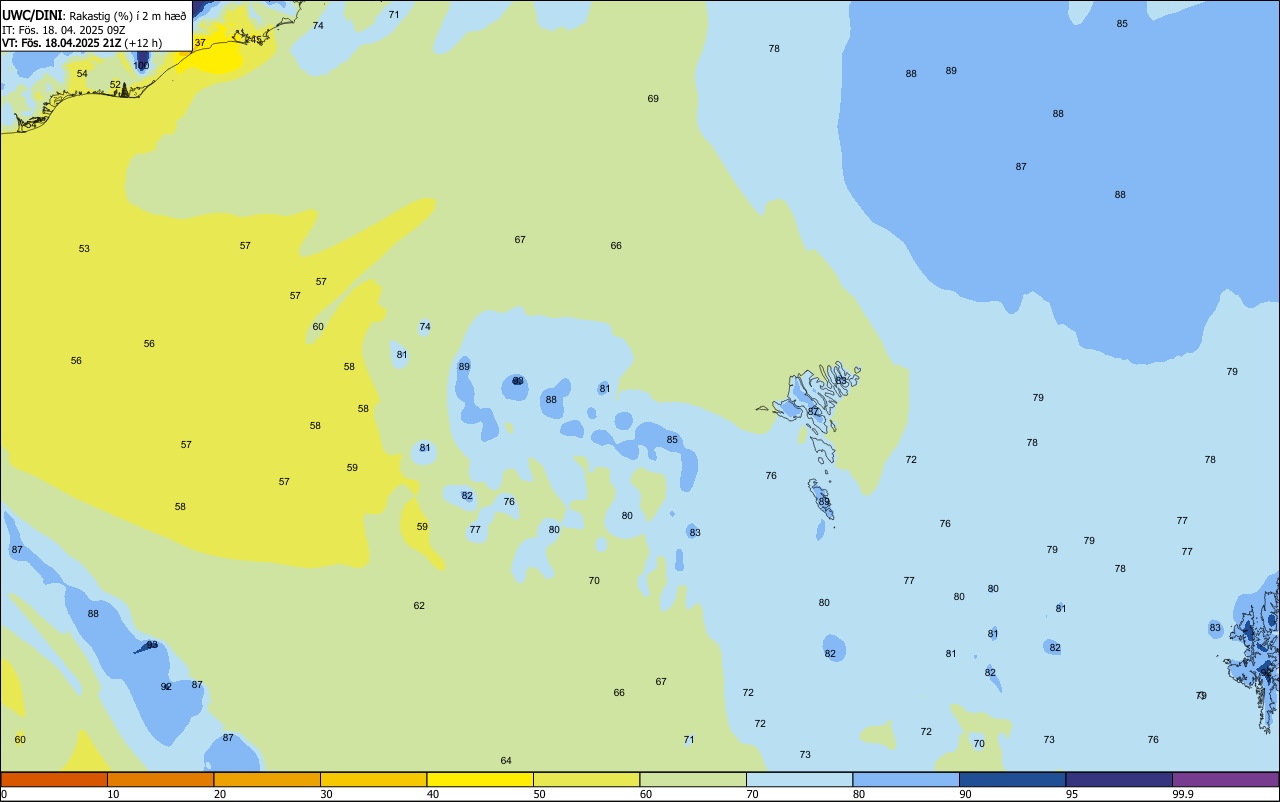The width and height of the screenshot is (1280, 802).
Task: Click the map value 93
Action: pyautogui.click(x=152, y=645)
